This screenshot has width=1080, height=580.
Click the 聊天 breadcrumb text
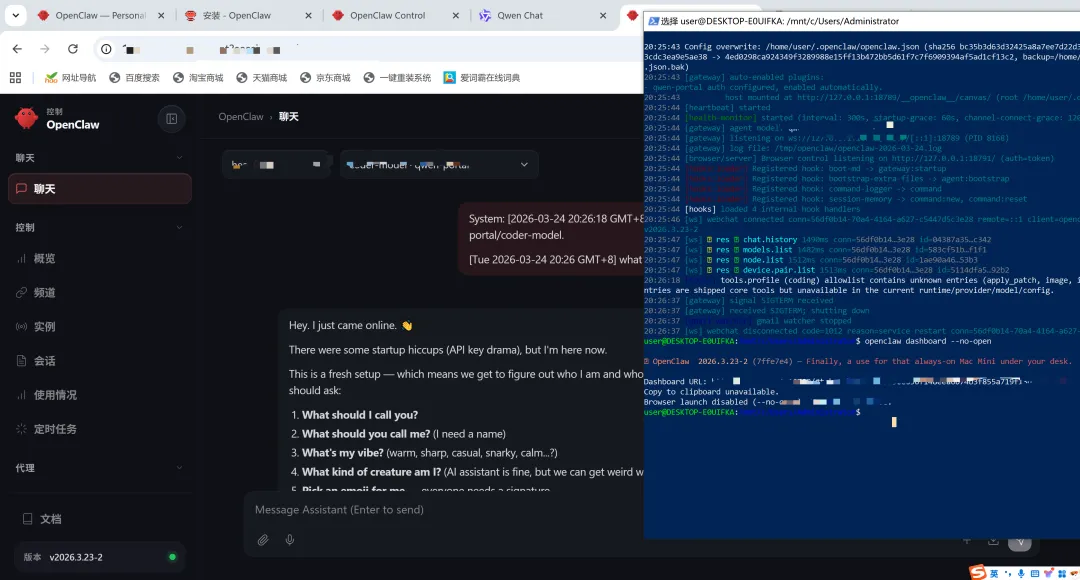click(x=289, y=117)
